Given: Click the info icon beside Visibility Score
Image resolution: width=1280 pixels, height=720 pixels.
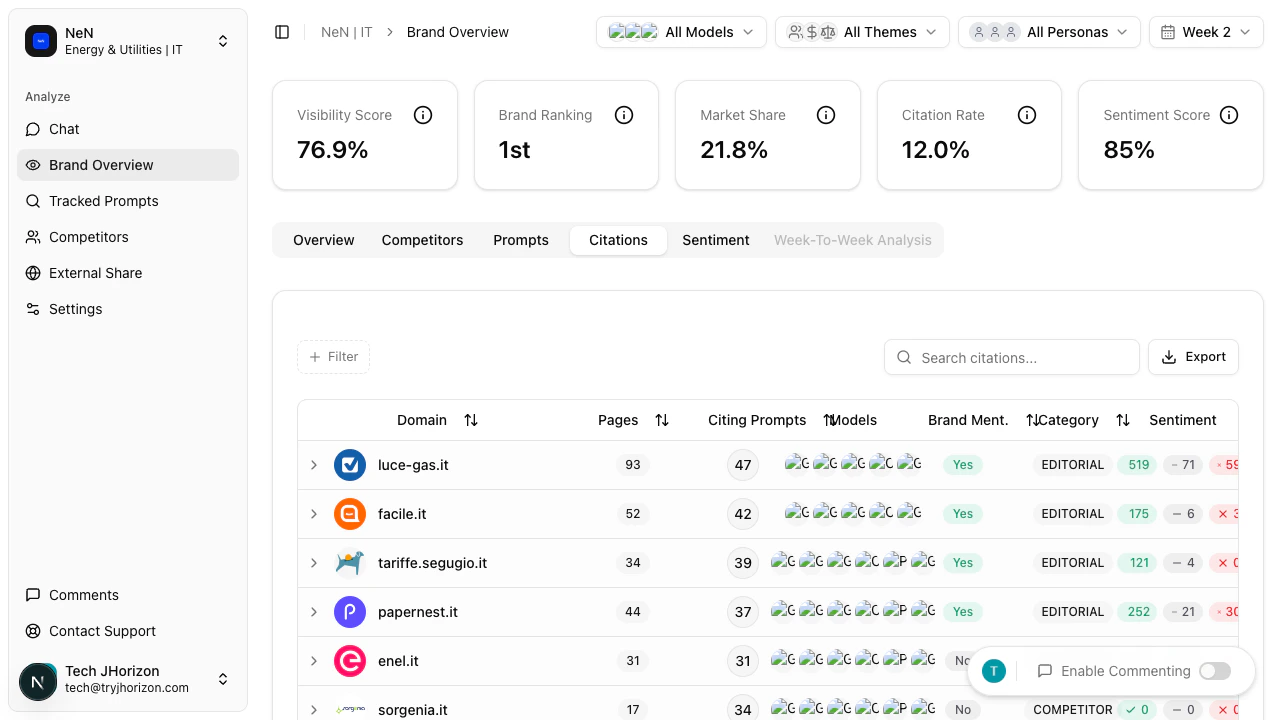Looking at the screenshot, I should [x=423, y=115].
